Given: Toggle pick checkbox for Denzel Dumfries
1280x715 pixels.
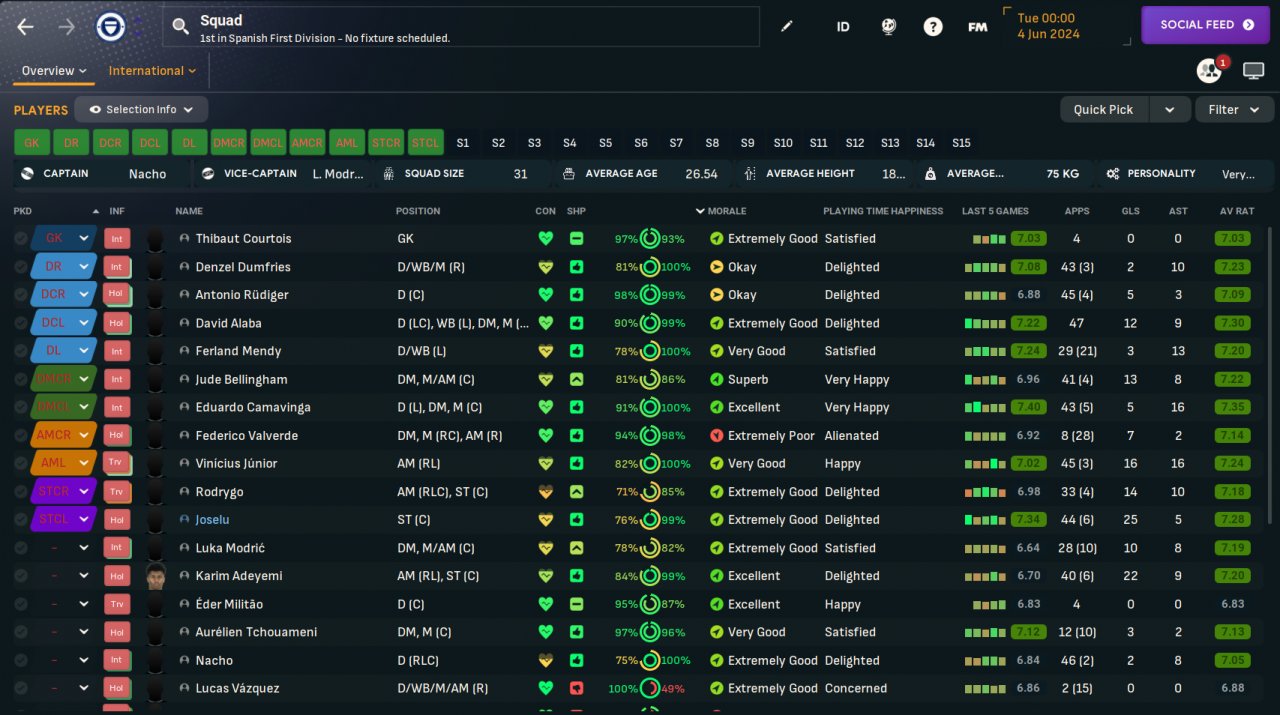Looking at the screenshot, I should click(x=21, y=267).
